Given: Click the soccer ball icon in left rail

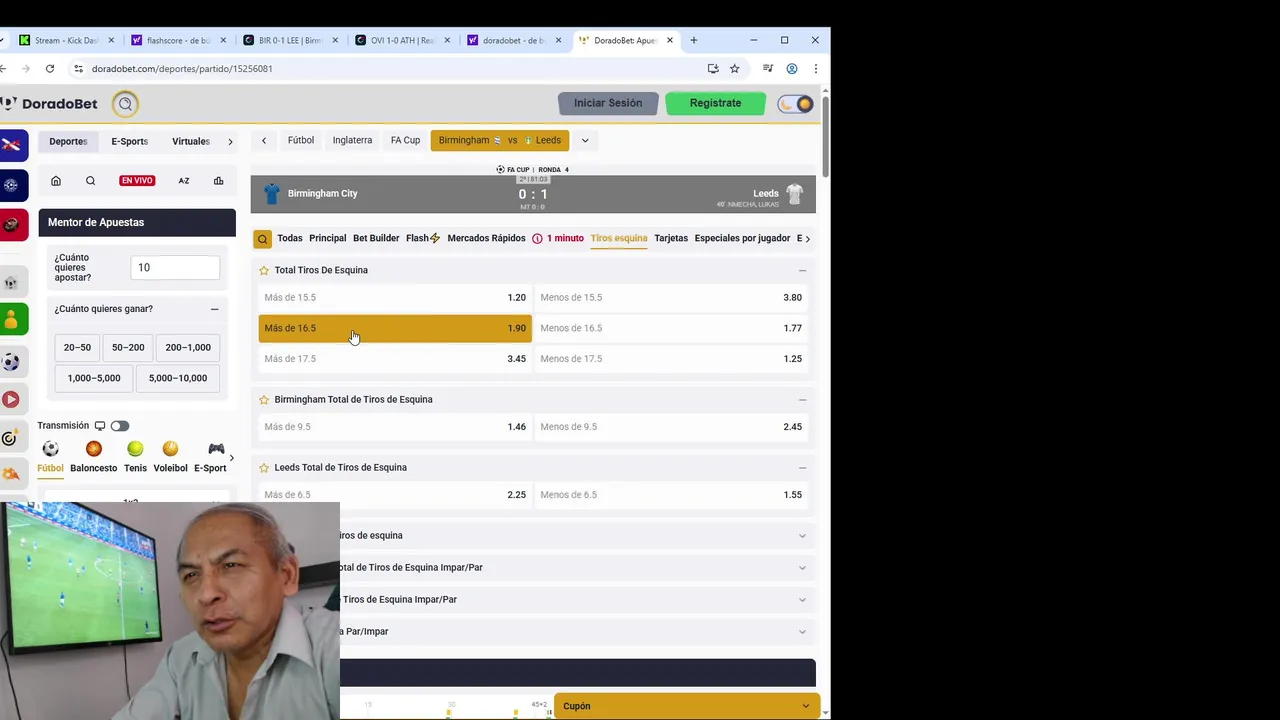Looking at the screenshot, I should [11, 361].
